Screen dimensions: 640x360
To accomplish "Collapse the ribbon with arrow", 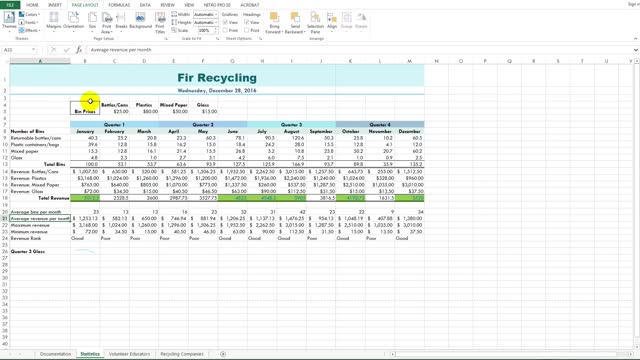I will point(635,39).
